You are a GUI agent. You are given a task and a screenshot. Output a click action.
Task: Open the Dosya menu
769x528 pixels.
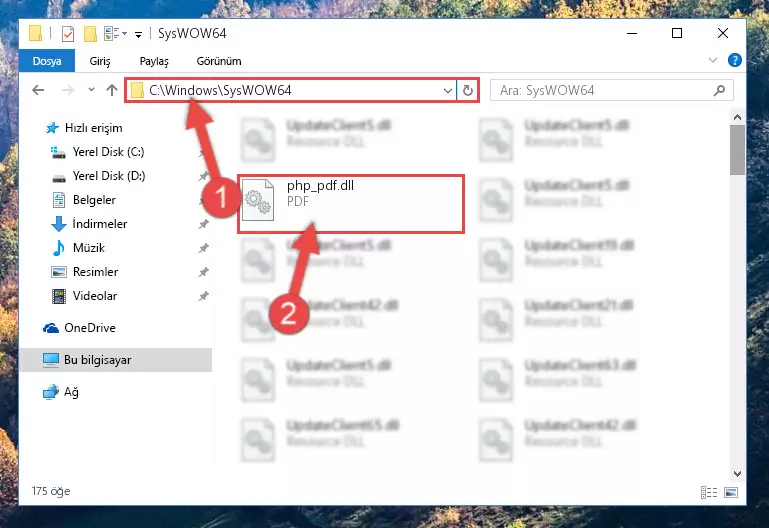[47, 61]
